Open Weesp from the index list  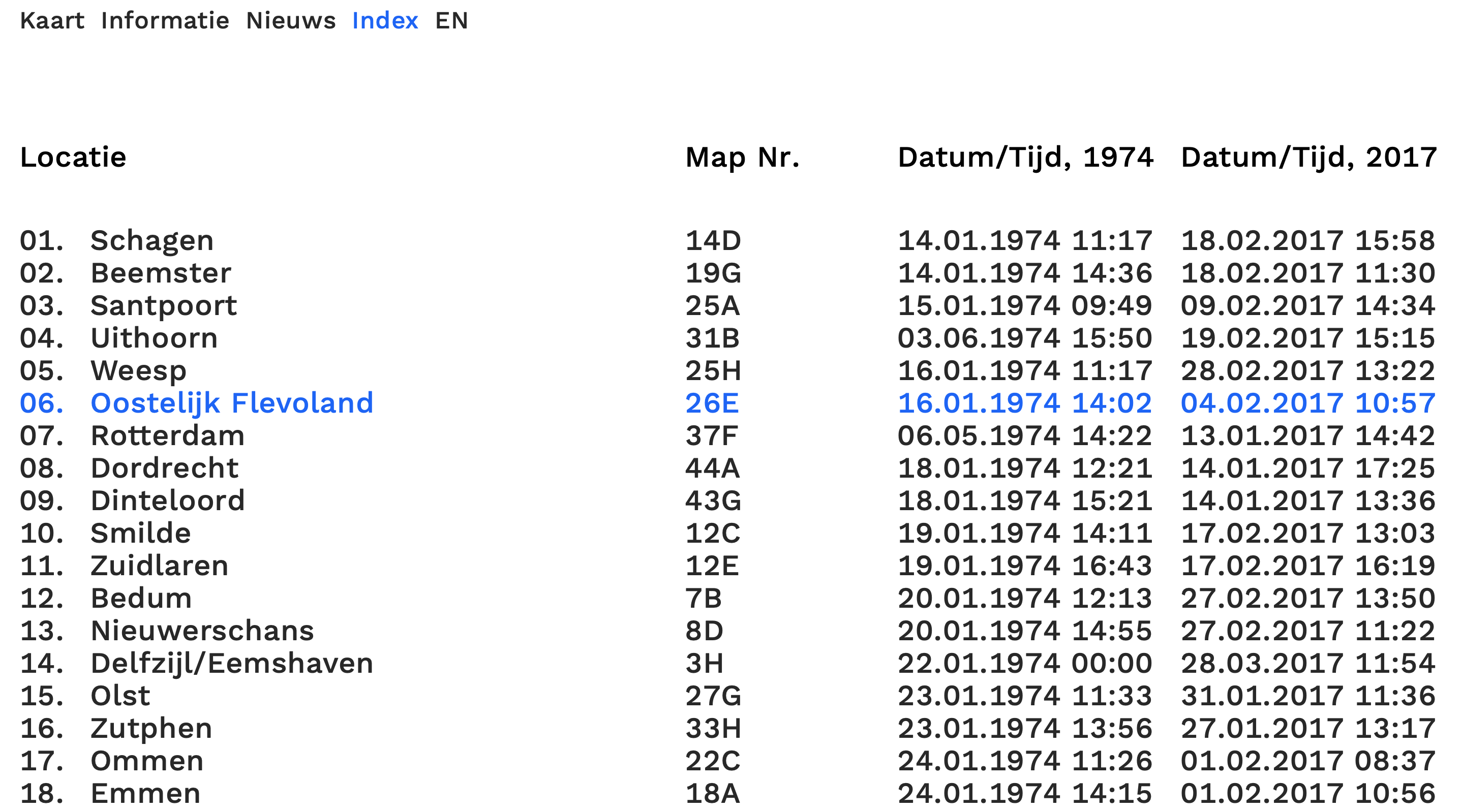click(139, 371)
